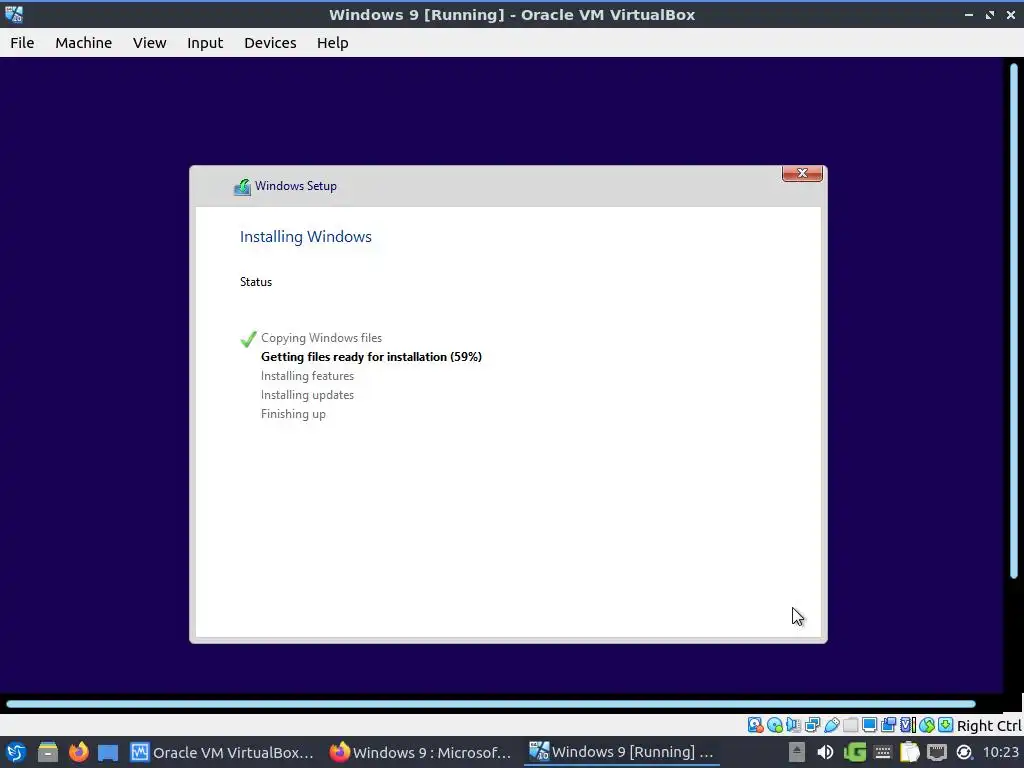Click the recording status icon
The image size is (1024, 768).
coord(888,725)
